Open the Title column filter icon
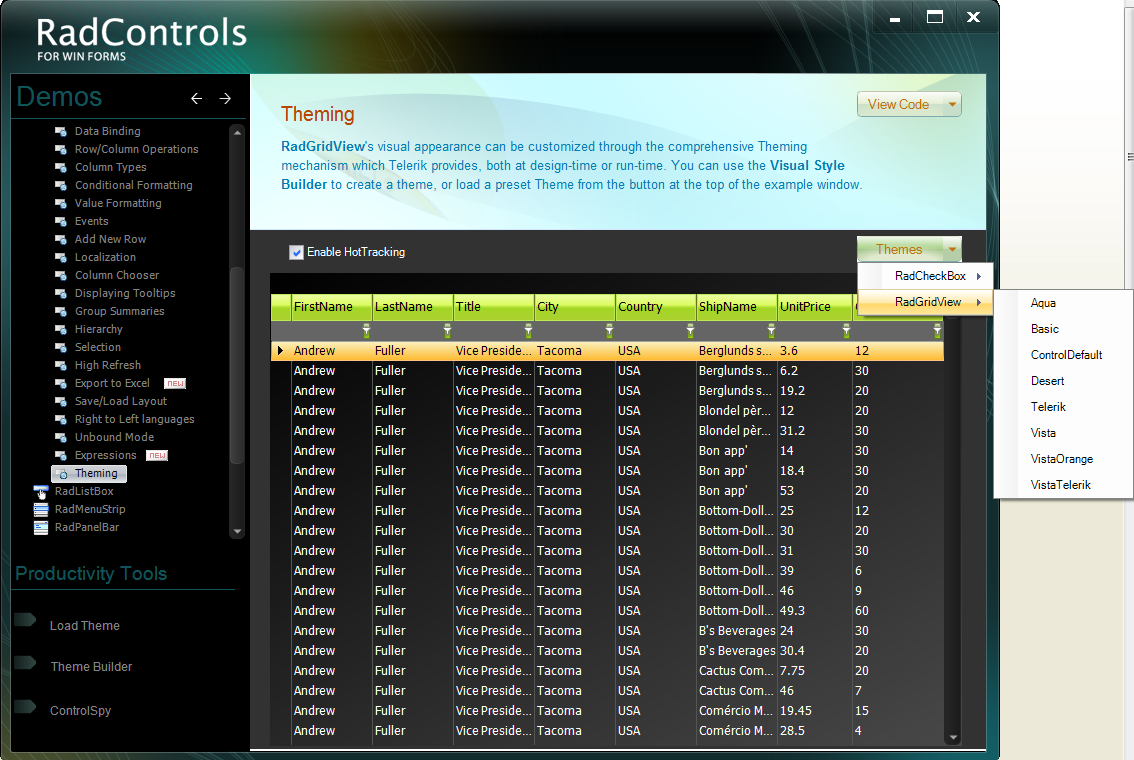Viewport: 1134px width, 760px height. tap(528, 331)
